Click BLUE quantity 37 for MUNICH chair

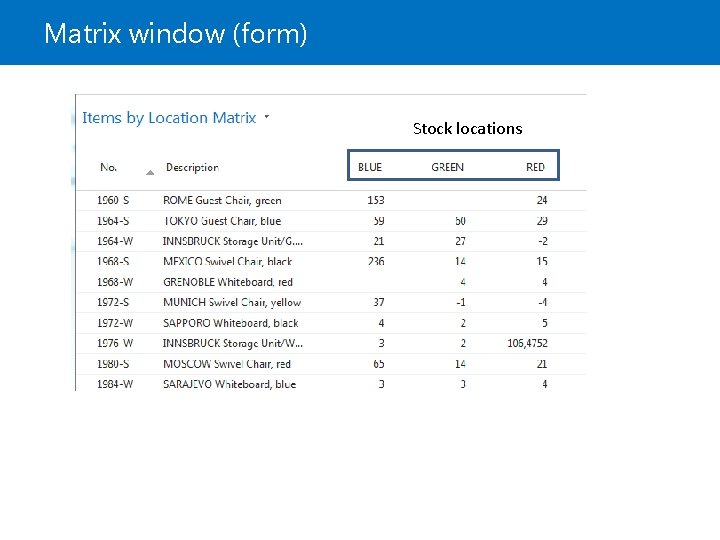[x=379, y=302]
